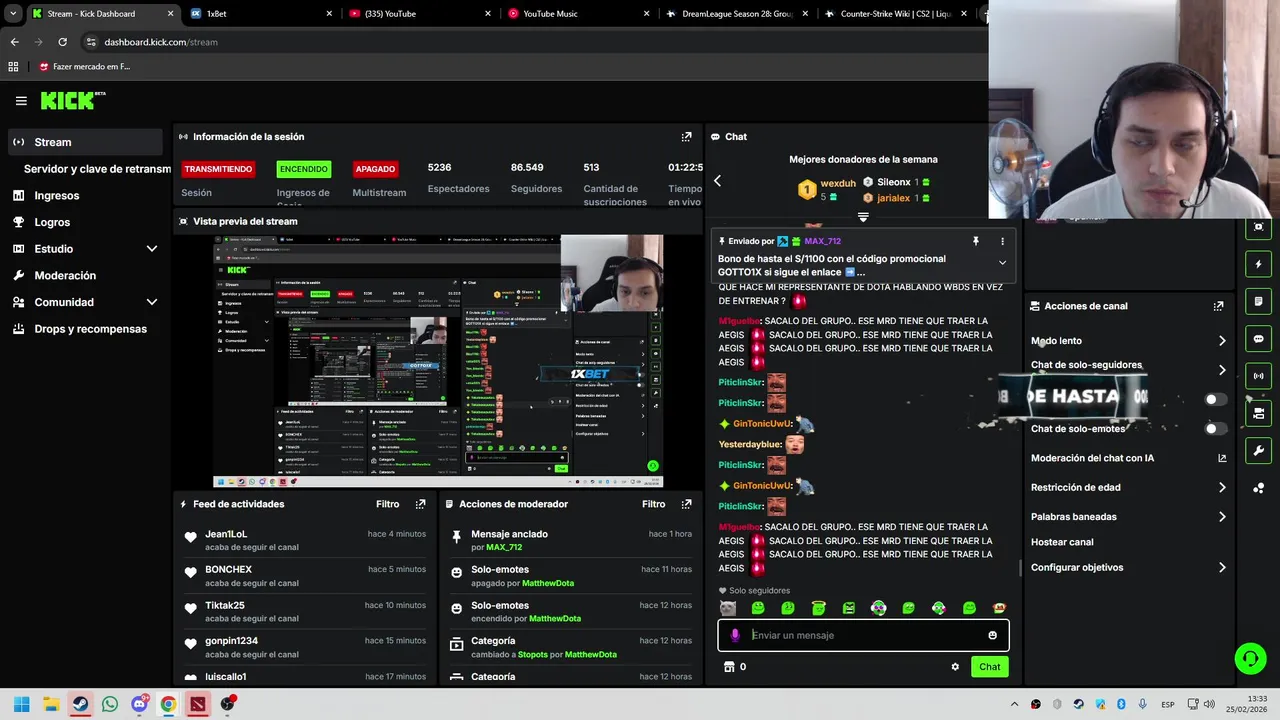This screenshot has height=720, width=1280.
Task: Open Palabras baneadas options arrow
Action: (x=1222, y=517)
